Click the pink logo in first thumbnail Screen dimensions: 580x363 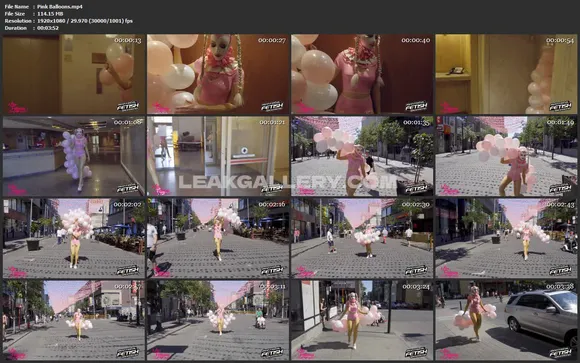click(x=17, y=108)
